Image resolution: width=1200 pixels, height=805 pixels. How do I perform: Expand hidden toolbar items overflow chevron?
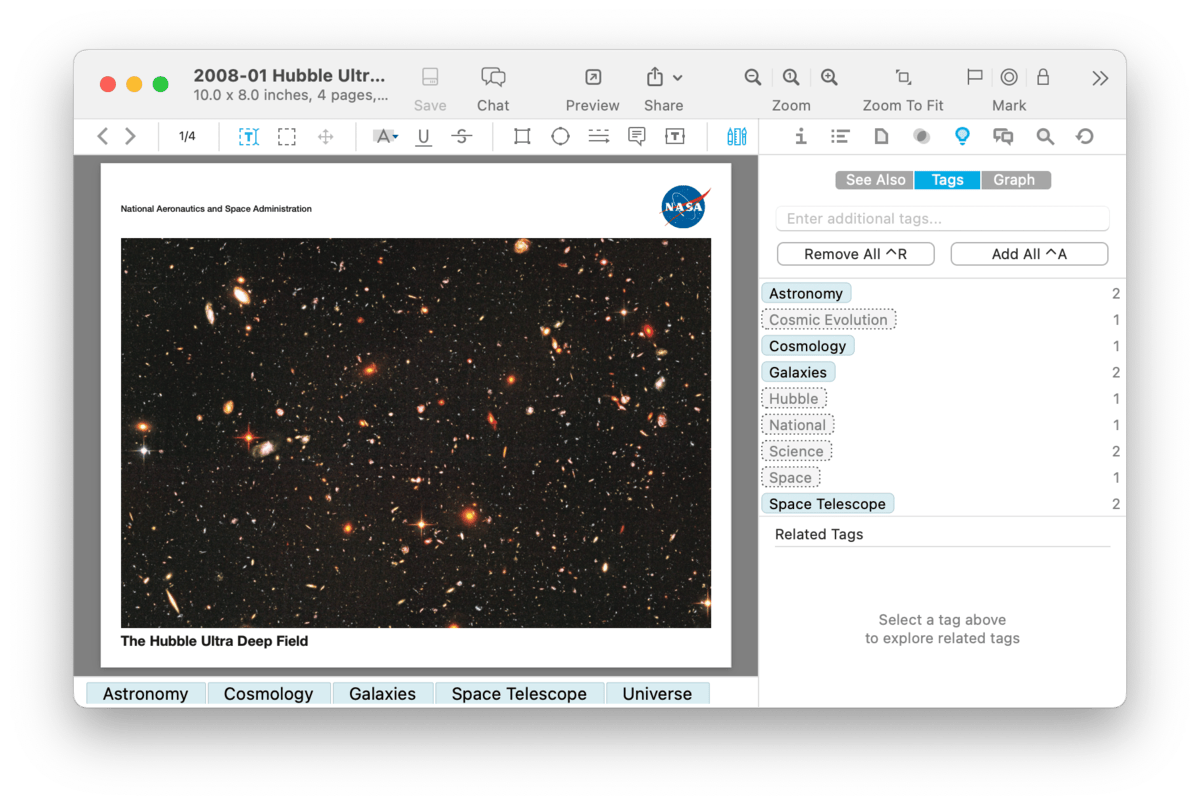click(1100, 78)
